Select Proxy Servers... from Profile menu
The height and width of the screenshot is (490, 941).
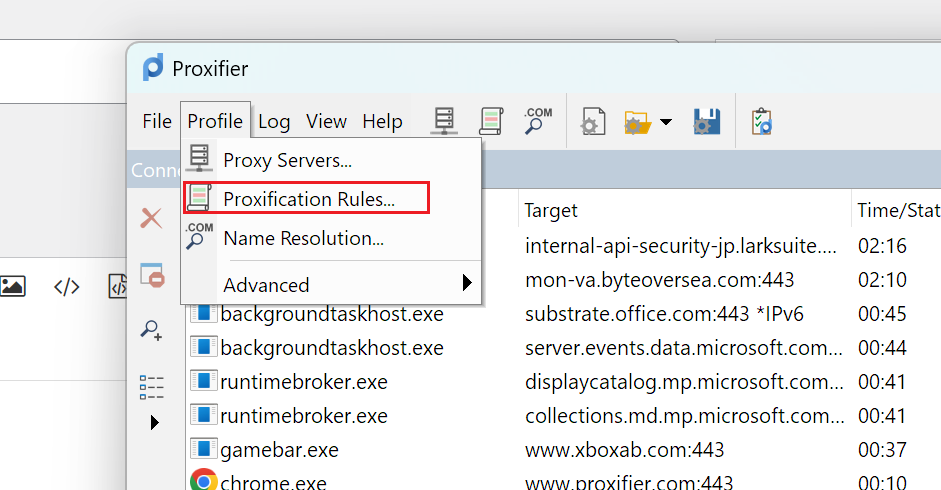coord(331,160)
